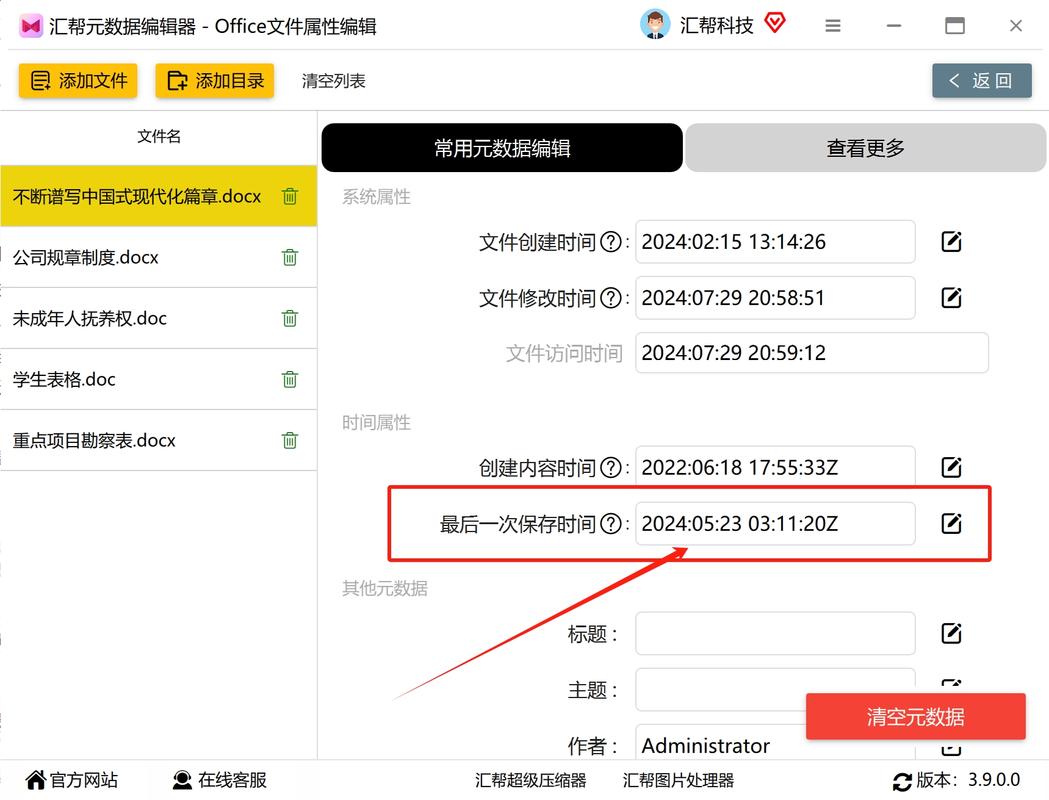Click 添加目录 button

pos(215,81)
